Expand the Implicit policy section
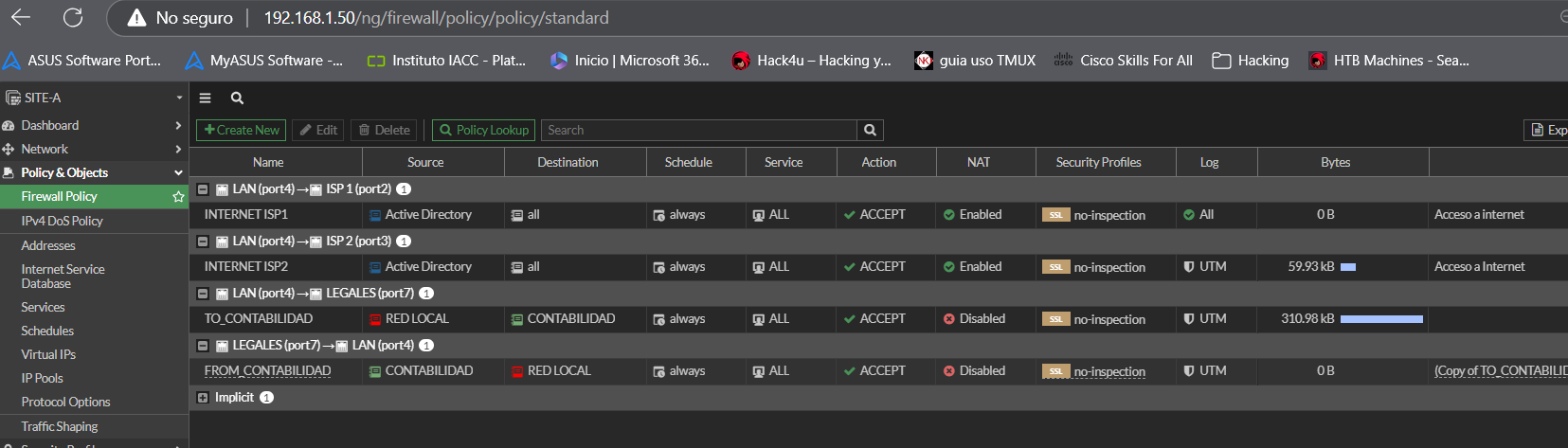This screenshot has height=448, width=1568. point(203,398)
